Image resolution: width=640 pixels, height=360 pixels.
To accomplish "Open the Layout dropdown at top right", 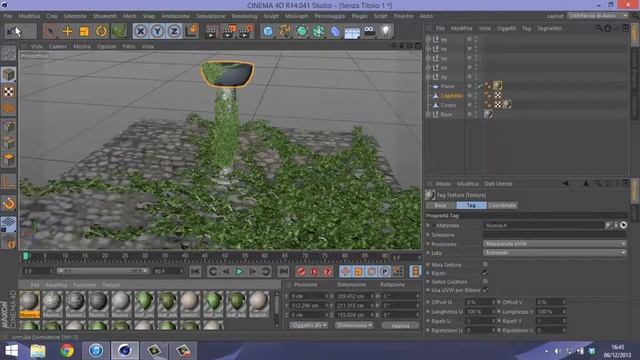I will [x=598, y=16].
